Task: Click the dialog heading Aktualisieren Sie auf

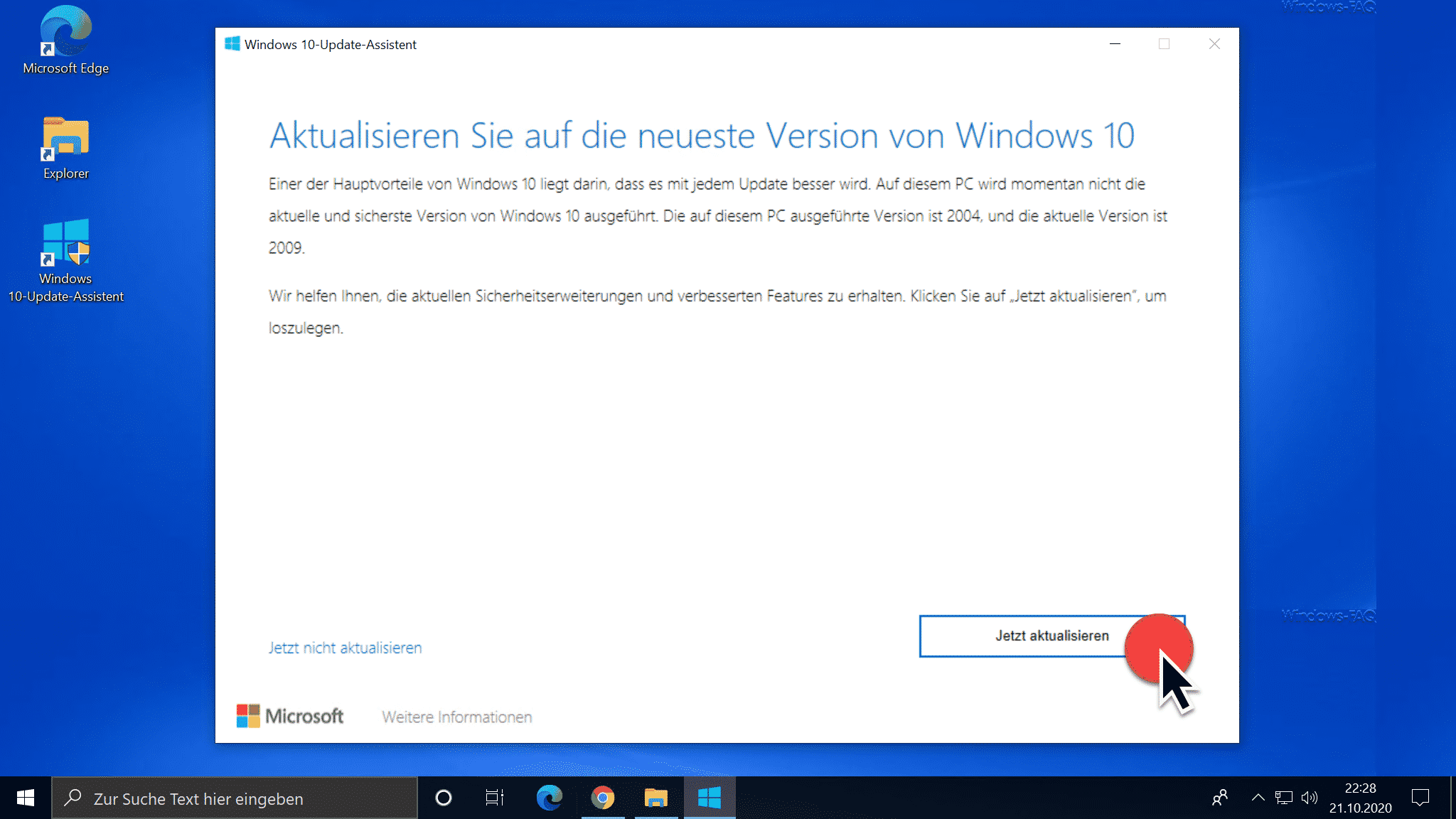Action: coord(702,135)
